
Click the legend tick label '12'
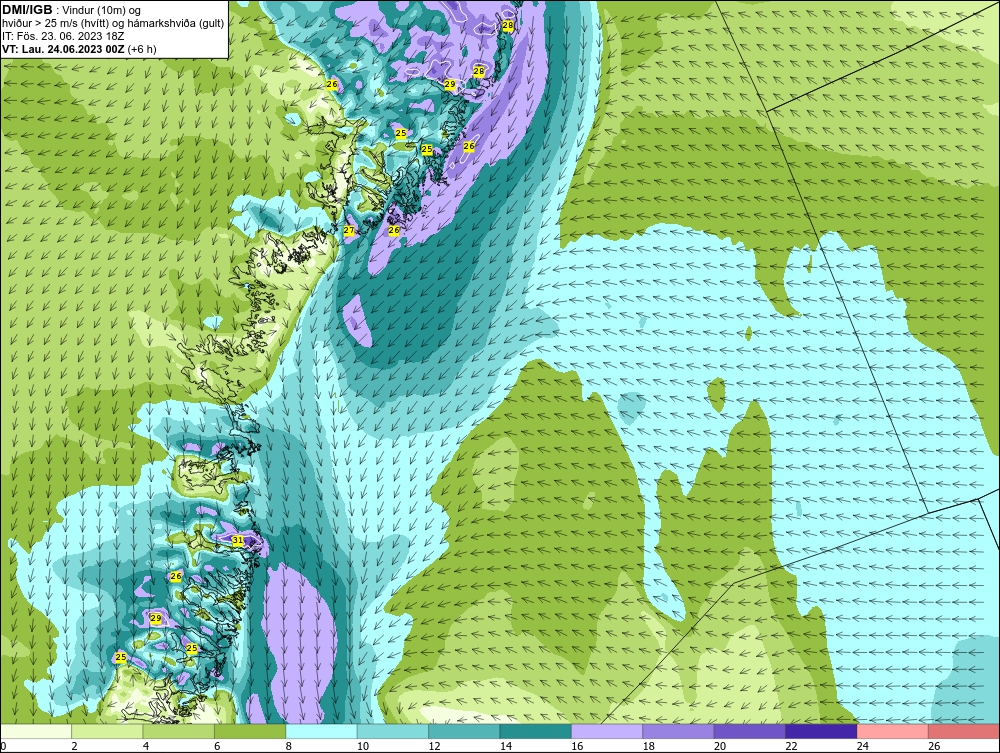click(x=434, y=746)
